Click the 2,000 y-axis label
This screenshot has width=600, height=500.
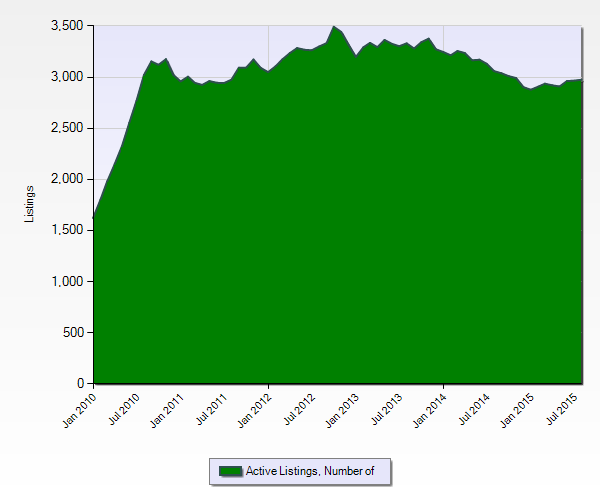[67, 179]
